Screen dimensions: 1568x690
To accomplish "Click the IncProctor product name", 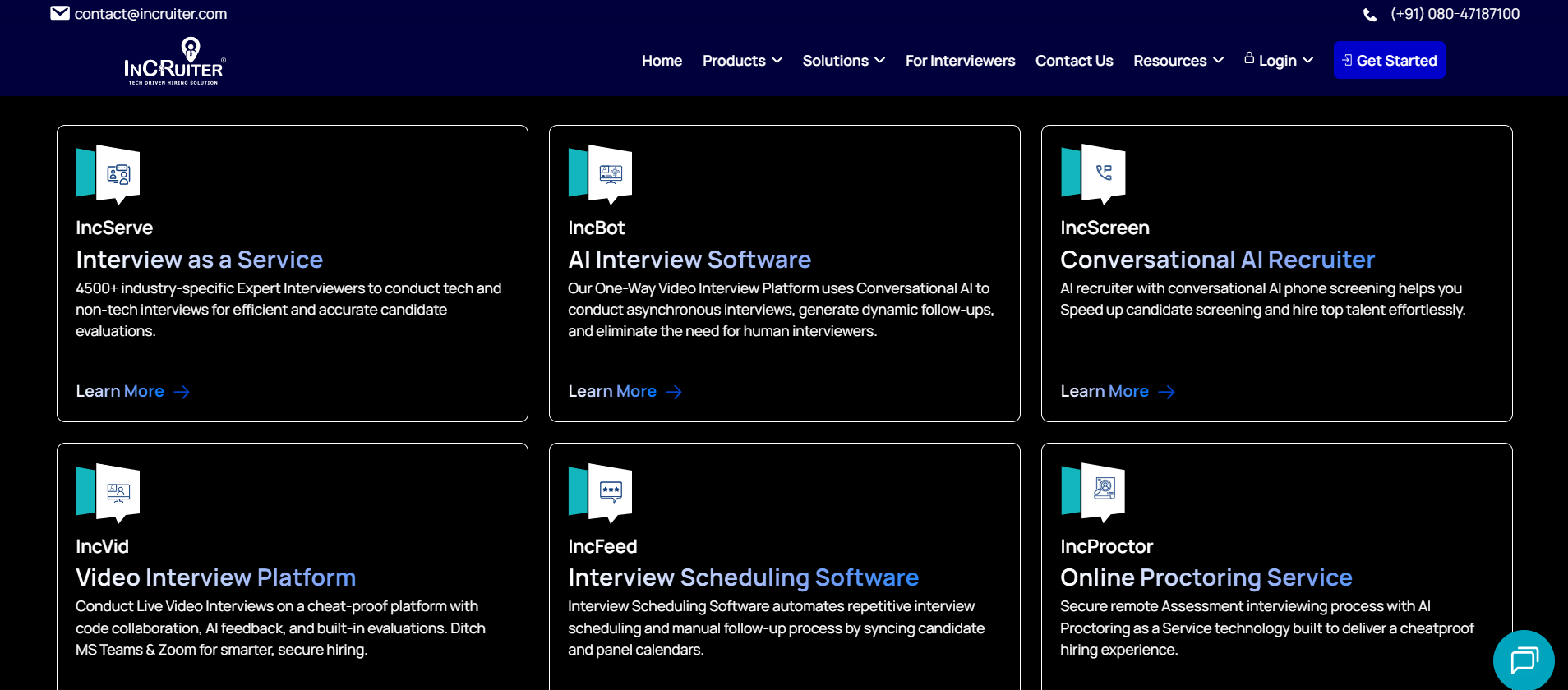I will (1106, 546).
